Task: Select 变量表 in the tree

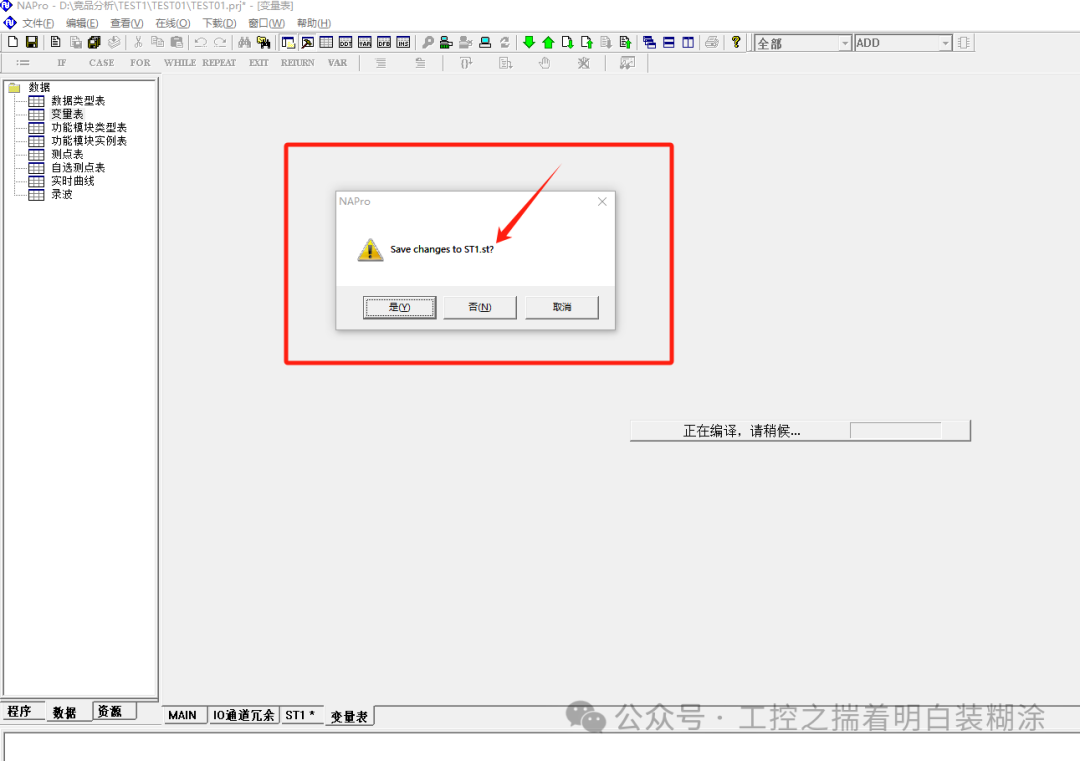Action: [x=67, y=114]
